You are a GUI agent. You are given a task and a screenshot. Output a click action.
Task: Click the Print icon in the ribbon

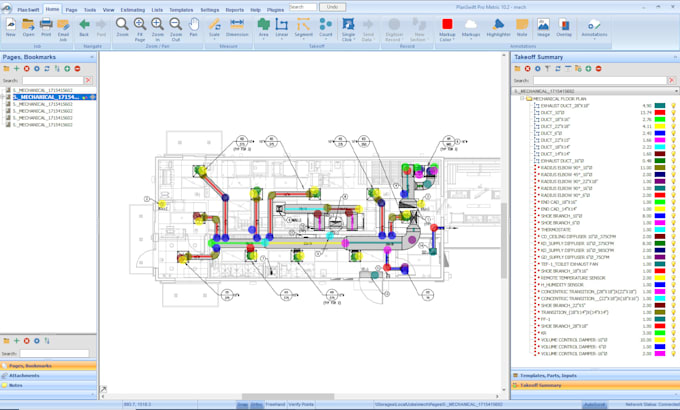[x=46, y=25]
